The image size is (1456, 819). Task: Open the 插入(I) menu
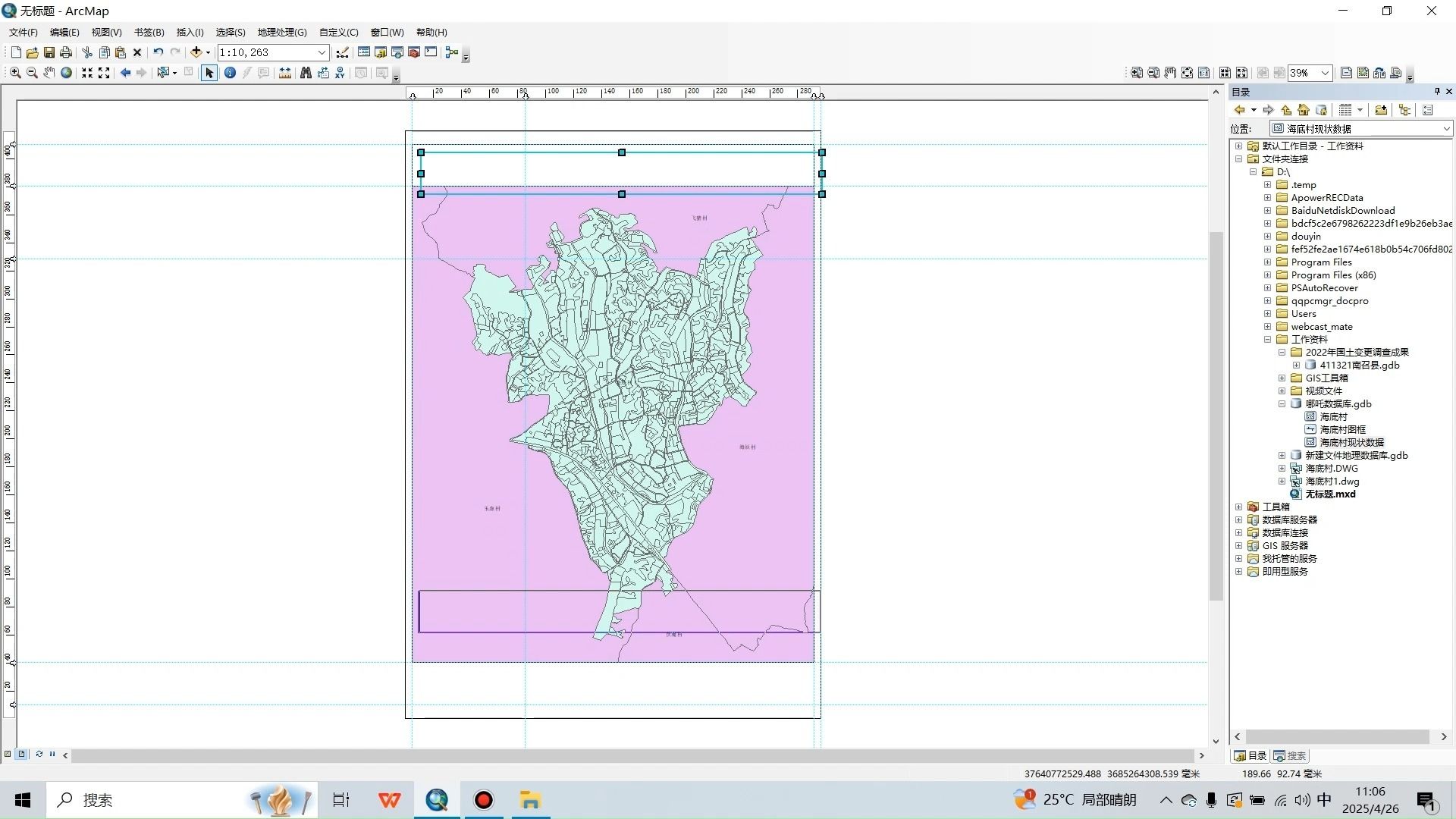190,33
